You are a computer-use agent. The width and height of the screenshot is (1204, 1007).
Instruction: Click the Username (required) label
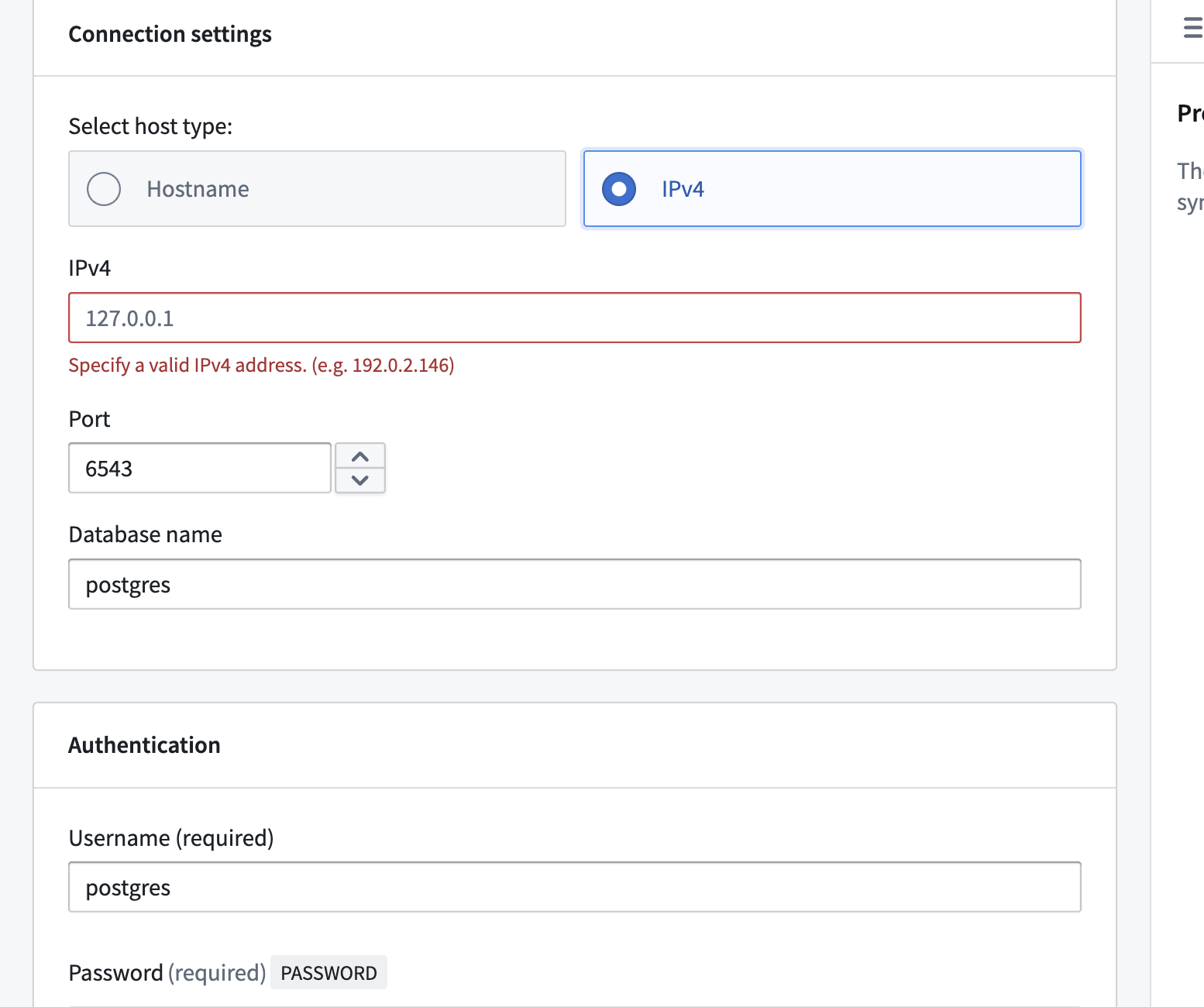coord(171,838)
